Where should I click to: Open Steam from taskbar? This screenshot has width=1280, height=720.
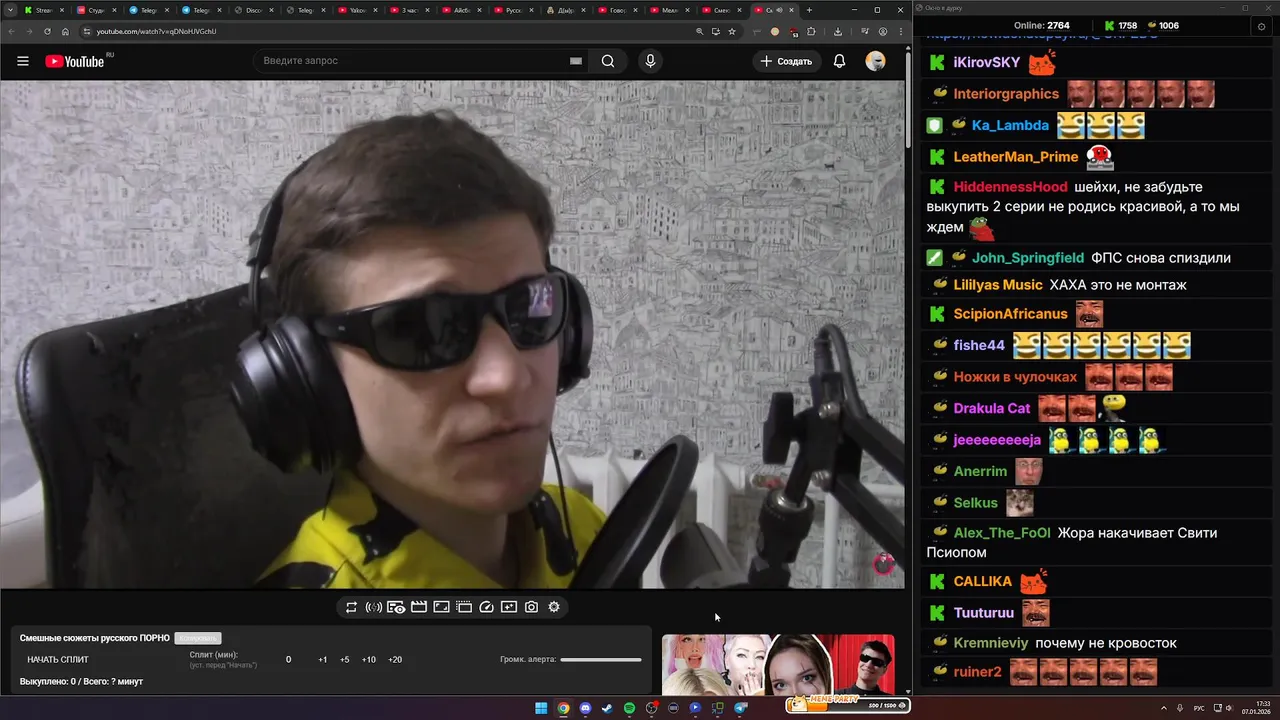point(607,708)
